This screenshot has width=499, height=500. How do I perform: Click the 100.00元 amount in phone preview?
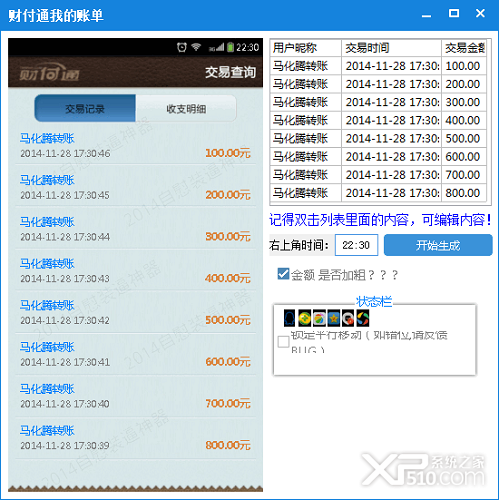[x=228, y=153]
